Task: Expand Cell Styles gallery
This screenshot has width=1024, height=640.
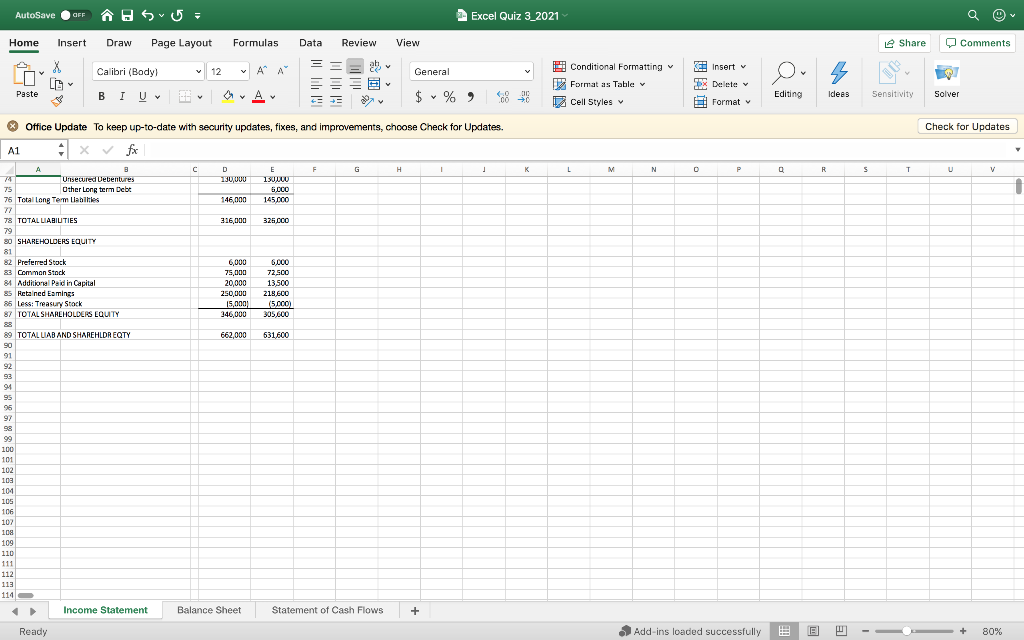Action: tap(588, 102)
